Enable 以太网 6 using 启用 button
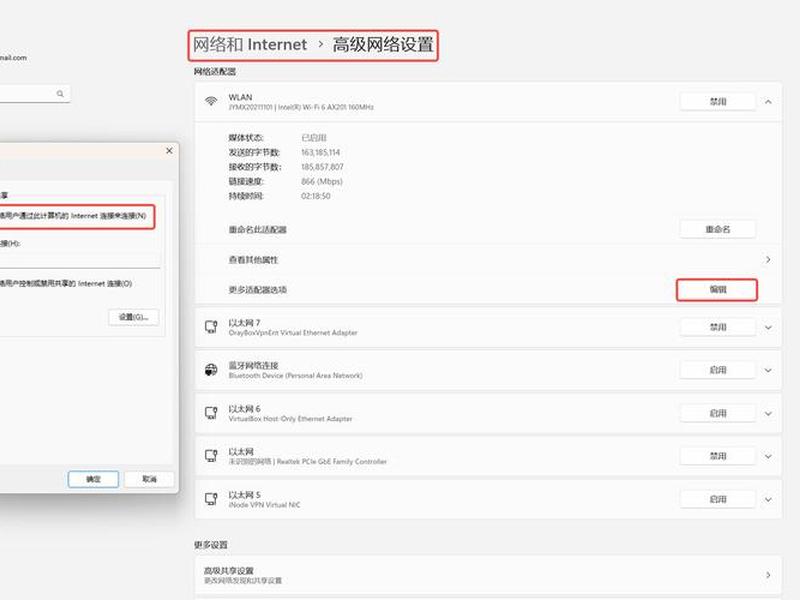 click(x=718, y=413)
